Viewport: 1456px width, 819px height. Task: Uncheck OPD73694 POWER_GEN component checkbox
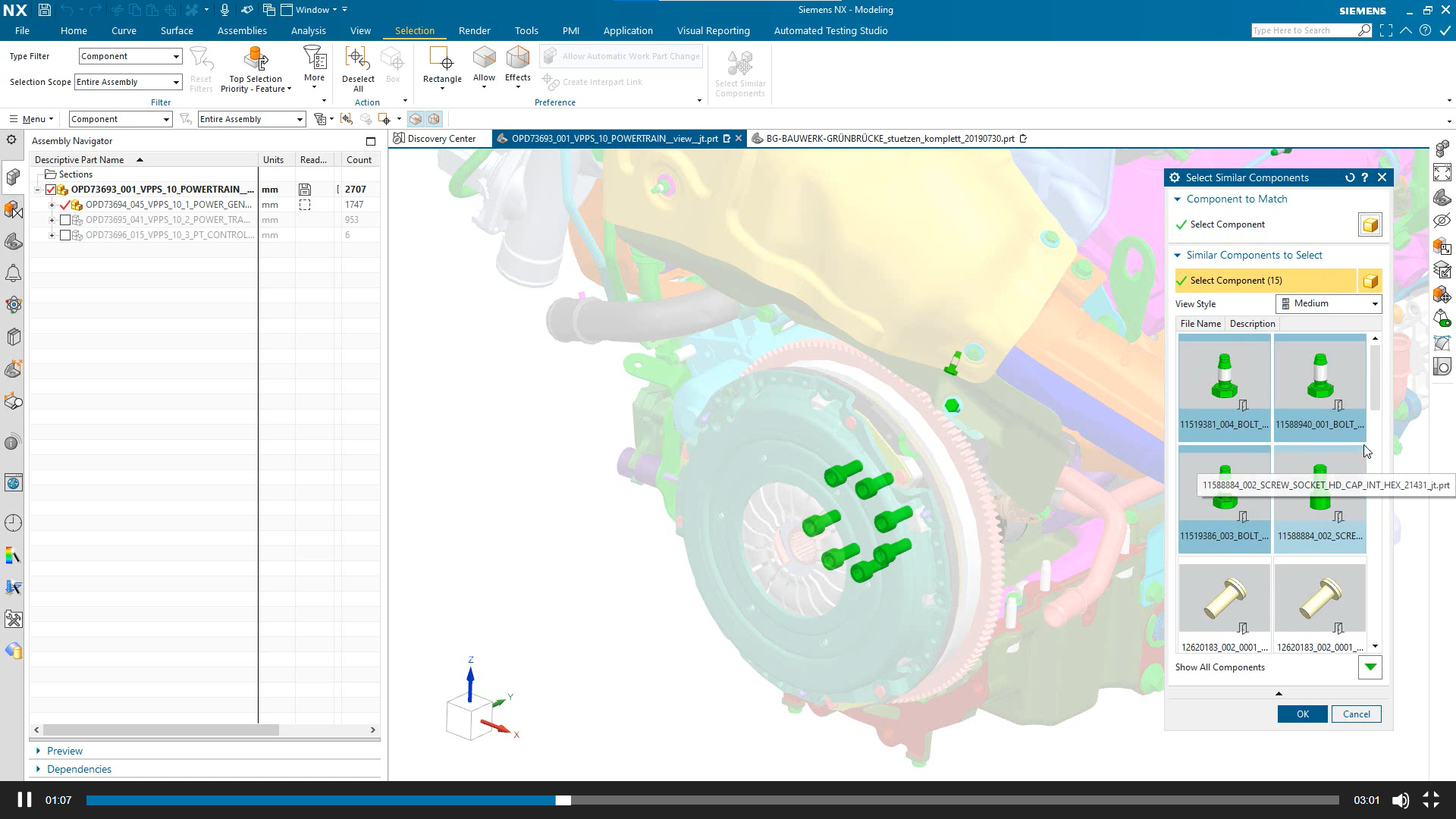65,205
